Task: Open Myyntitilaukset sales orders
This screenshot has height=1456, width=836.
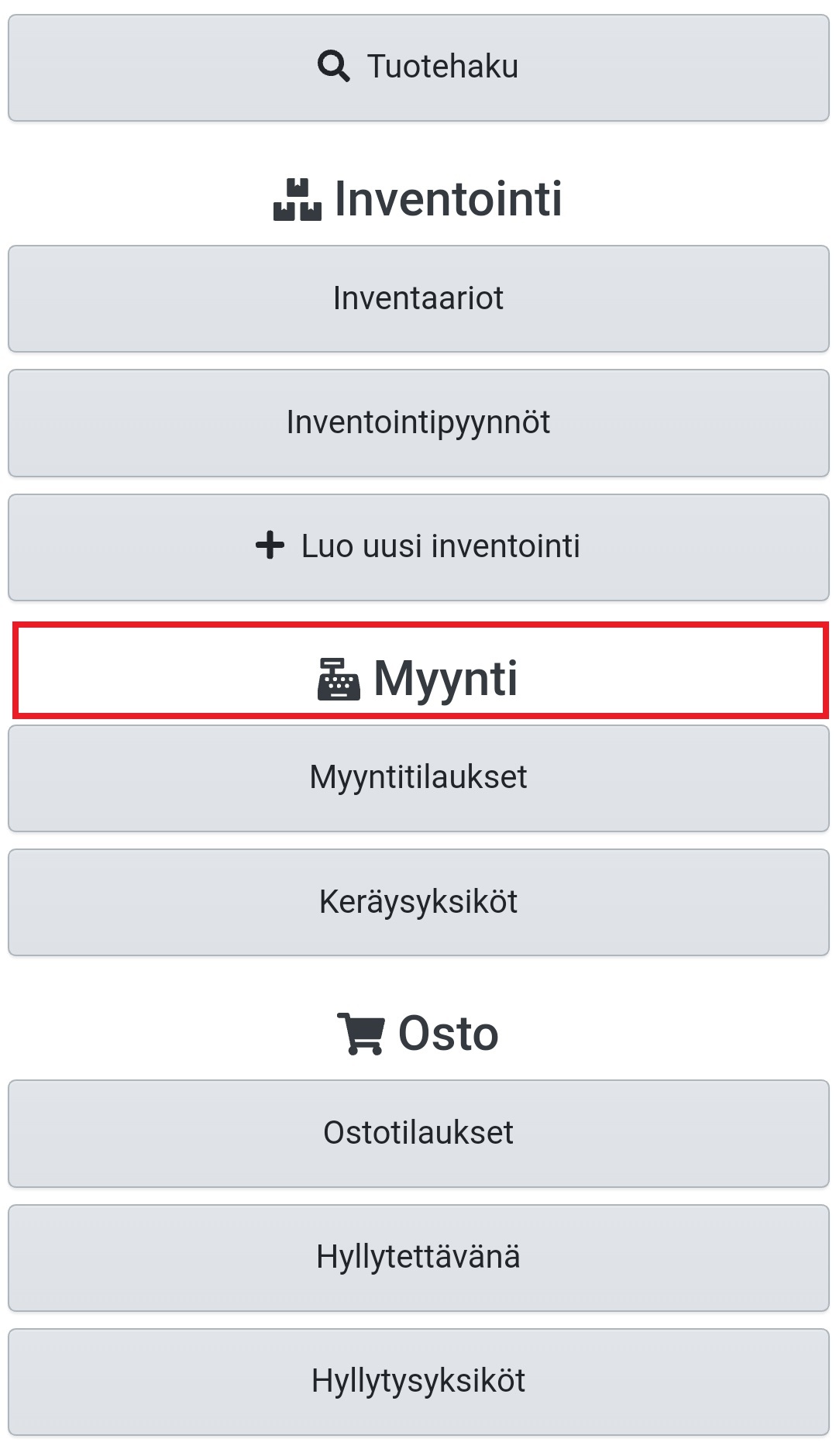Action: pyautogui.click(x=418, y=778)
